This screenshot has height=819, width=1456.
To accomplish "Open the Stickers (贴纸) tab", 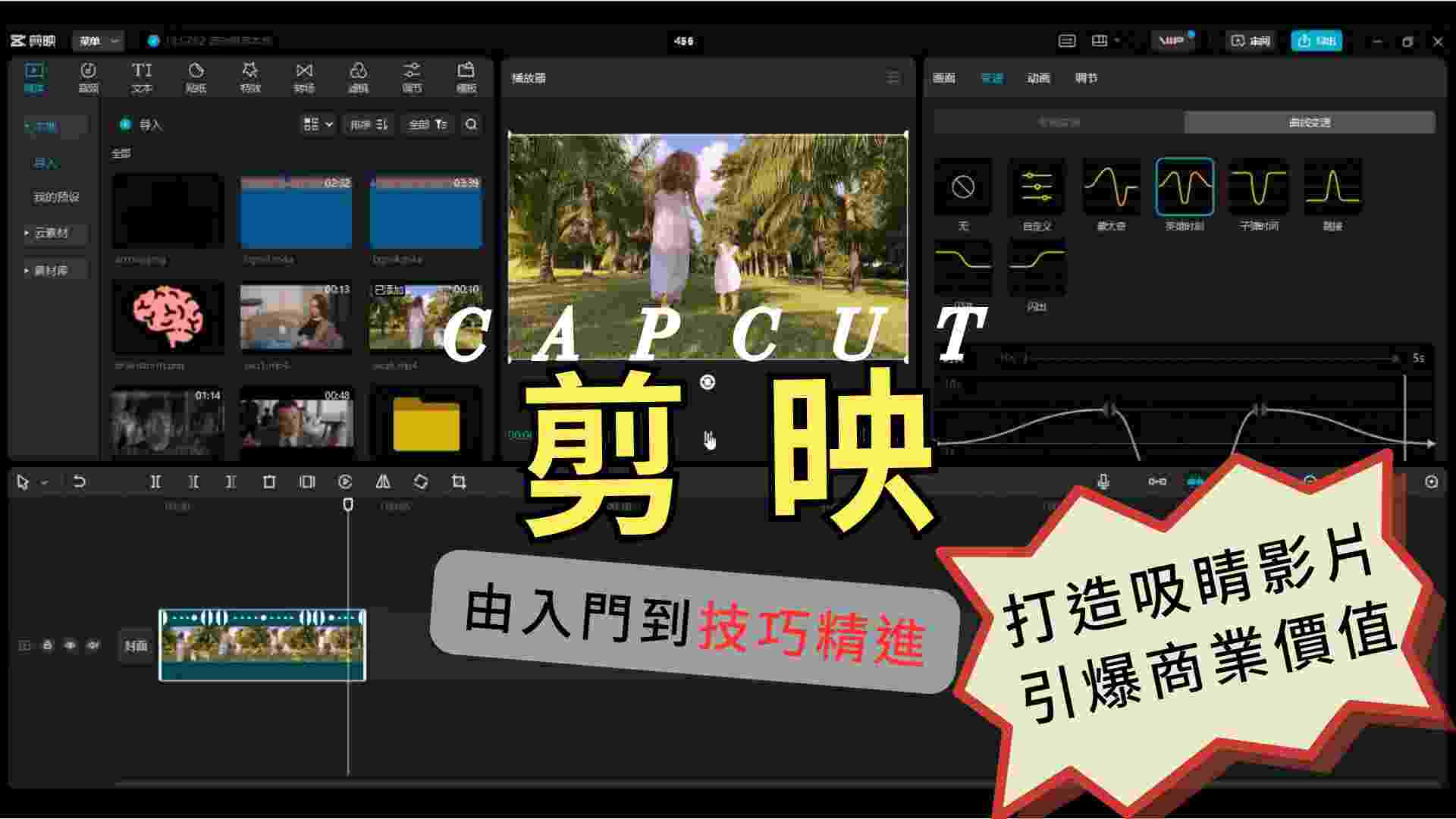I will (x=196, y=77).
